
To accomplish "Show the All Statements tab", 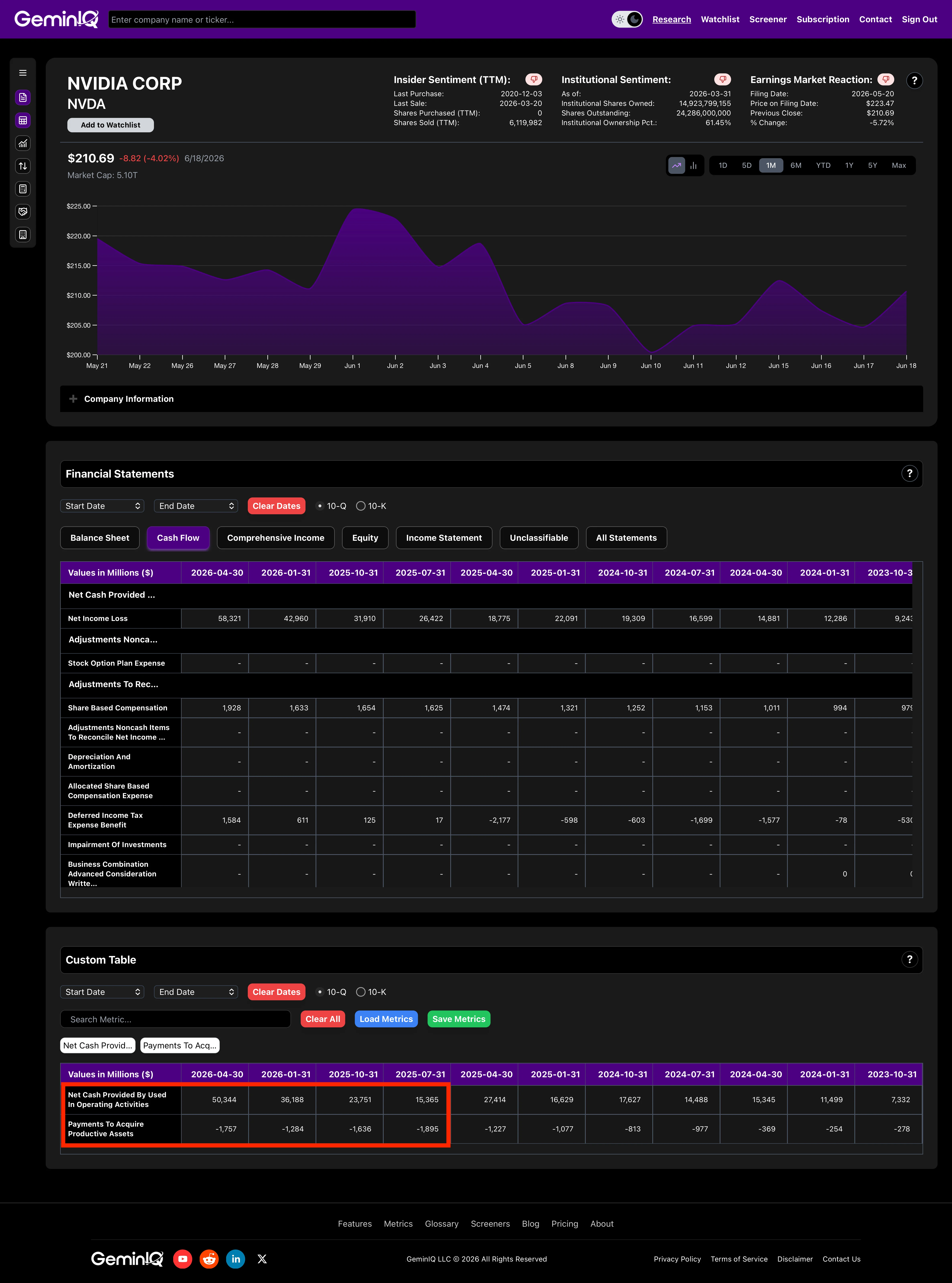I will pos(626,538).
